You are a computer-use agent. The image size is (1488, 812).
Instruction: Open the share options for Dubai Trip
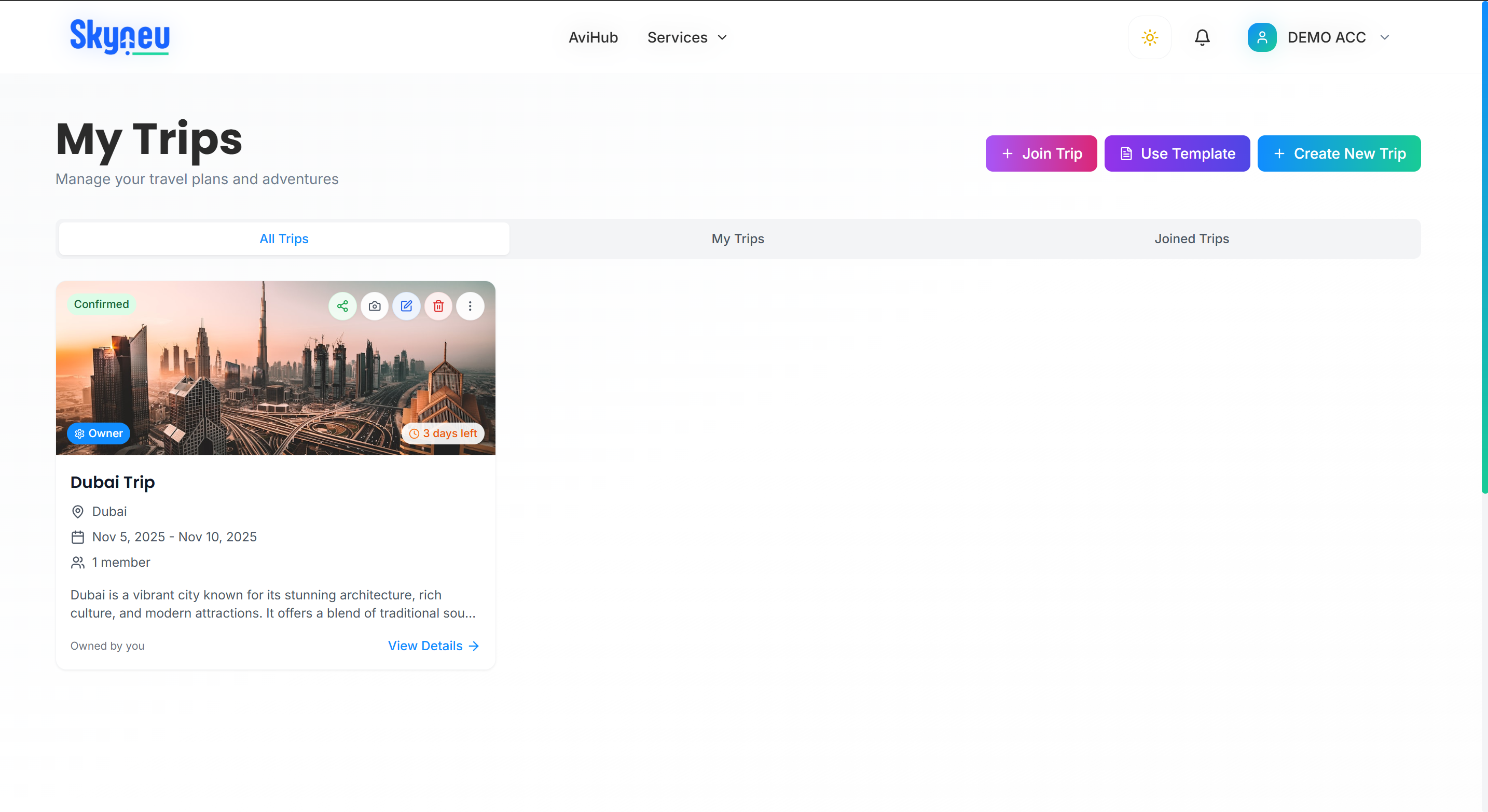pos(342,306)
